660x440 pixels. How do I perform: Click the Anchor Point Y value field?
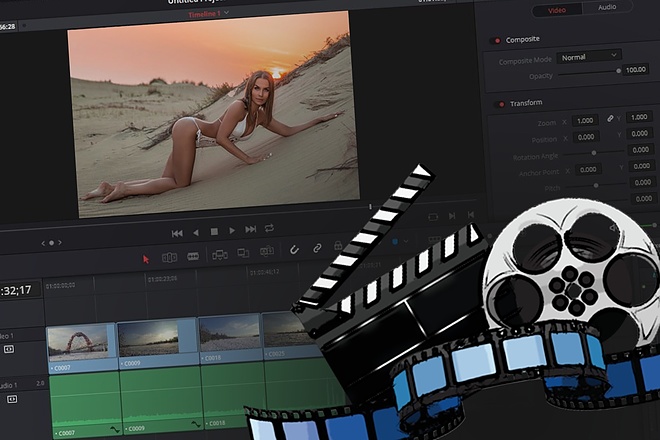(x=642, y=166)
